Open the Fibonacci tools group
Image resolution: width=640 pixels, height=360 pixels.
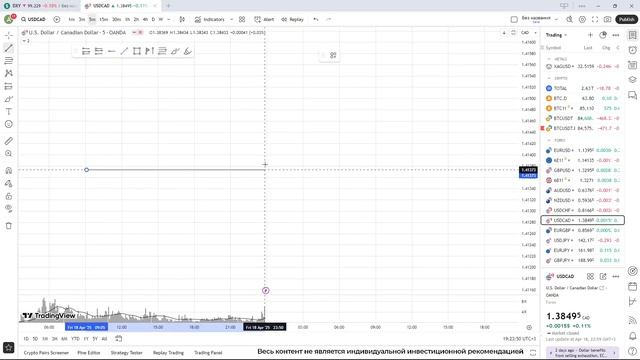pos(9,61)
